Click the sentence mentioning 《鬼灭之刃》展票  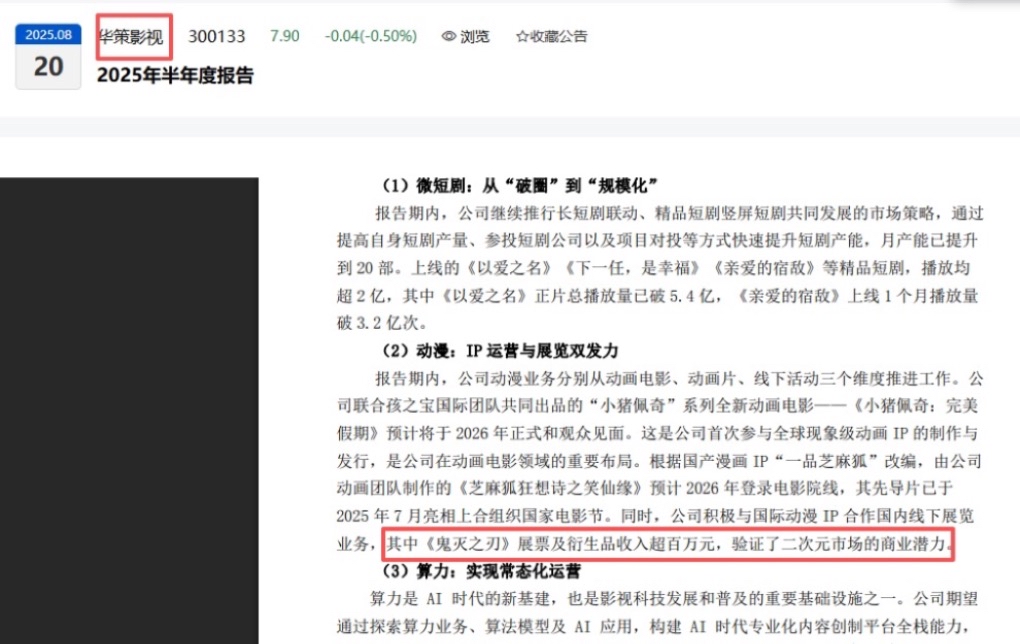click(669, 544)
